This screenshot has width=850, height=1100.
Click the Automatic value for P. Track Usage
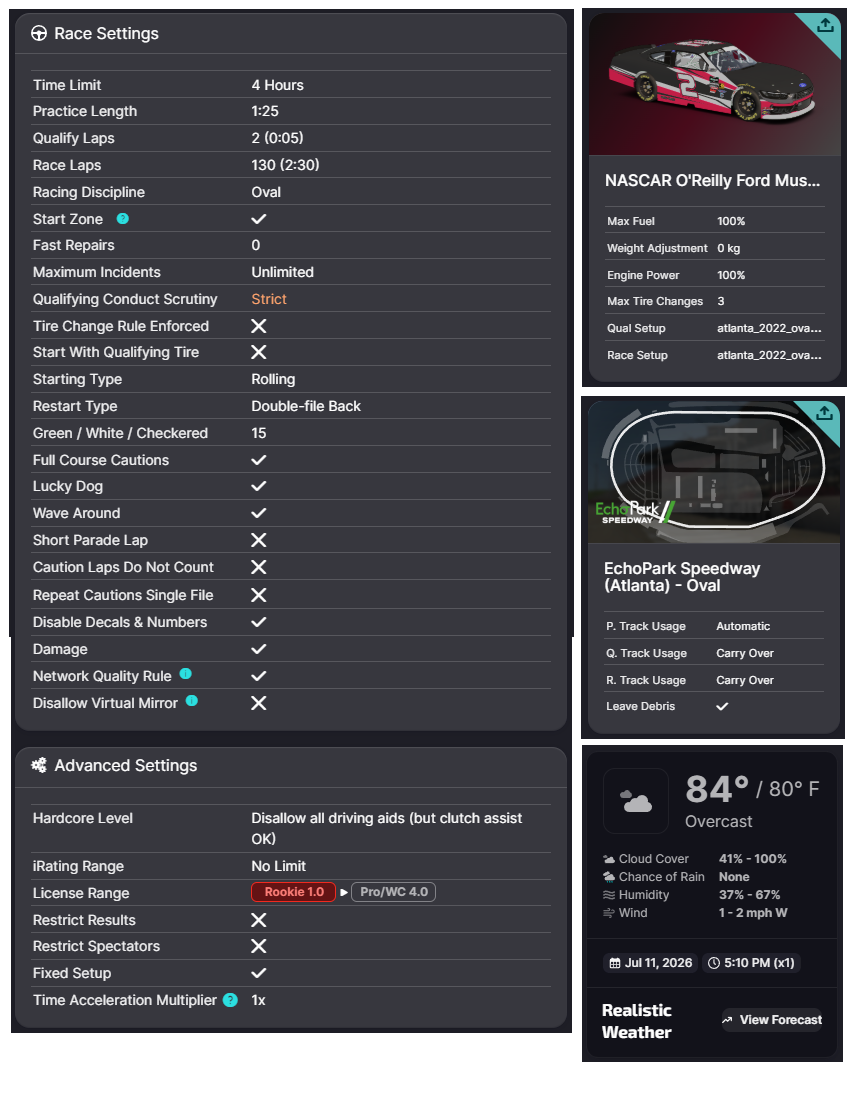click(x=743, y=626)
